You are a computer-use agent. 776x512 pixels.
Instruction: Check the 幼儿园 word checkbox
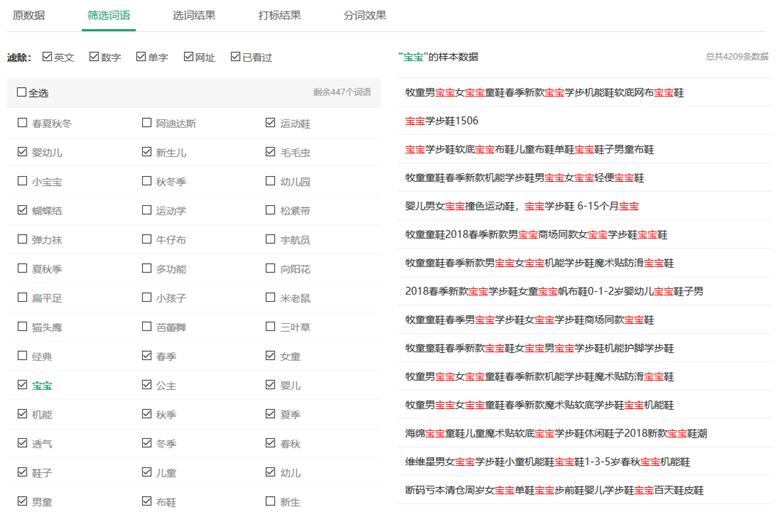coord(270,181)
